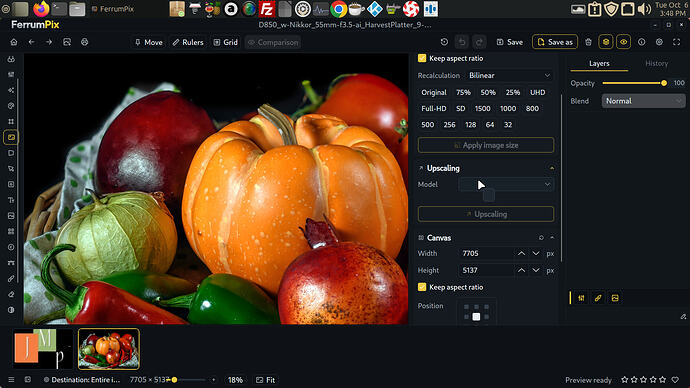
Task: Uncheck Keep aspect ratio for canvas
Action: [x=422, y=287]
